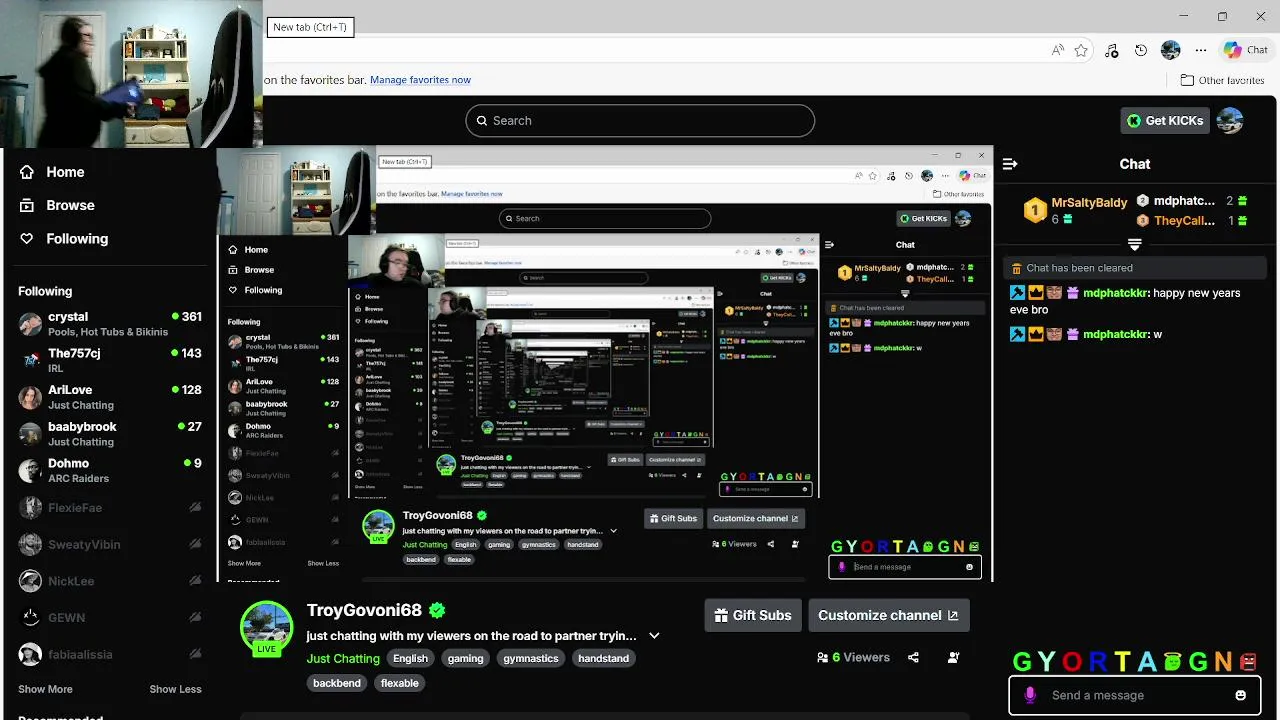
Task: Click Customize channel button
Action: coord(888,615)
